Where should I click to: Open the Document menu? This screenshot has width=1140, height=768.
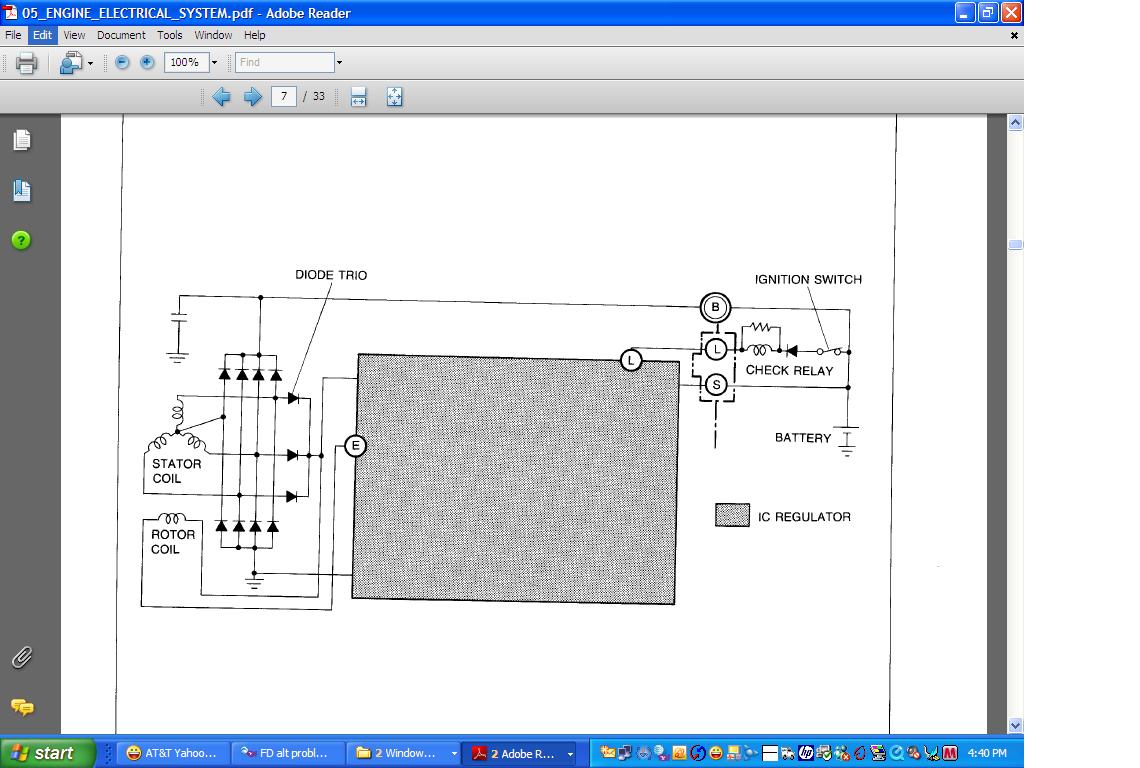(121, 35)
